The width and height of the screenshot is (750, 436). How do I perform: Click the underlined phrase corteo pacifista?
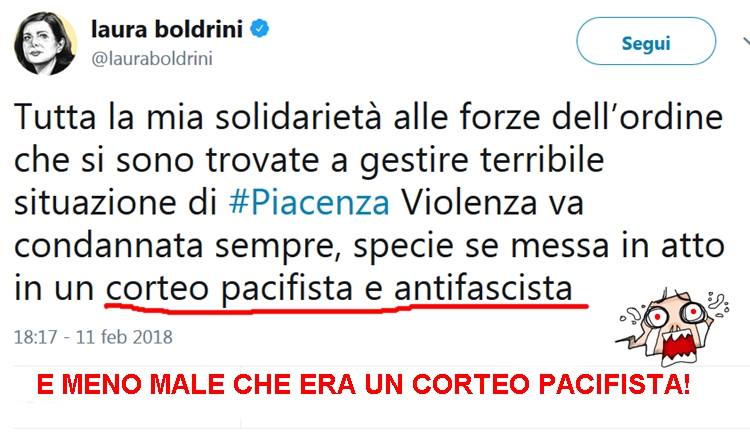229,289
